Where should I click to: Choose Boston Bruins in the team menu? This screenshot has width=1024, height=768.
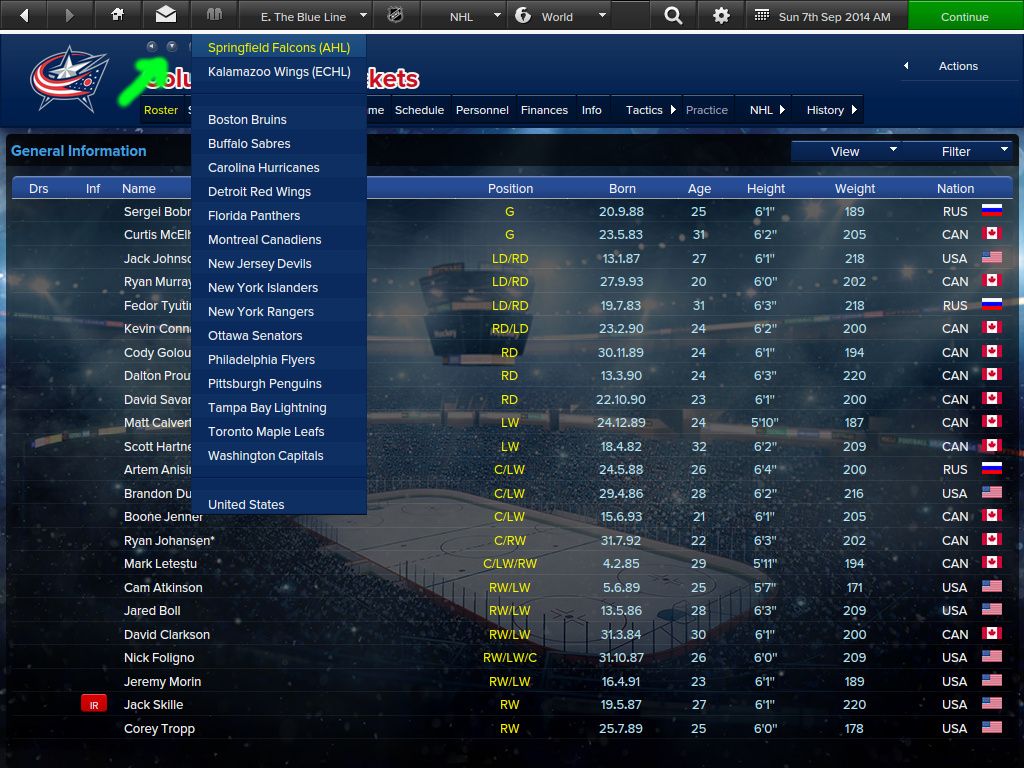pyautogui.click(x=279, y=120)
